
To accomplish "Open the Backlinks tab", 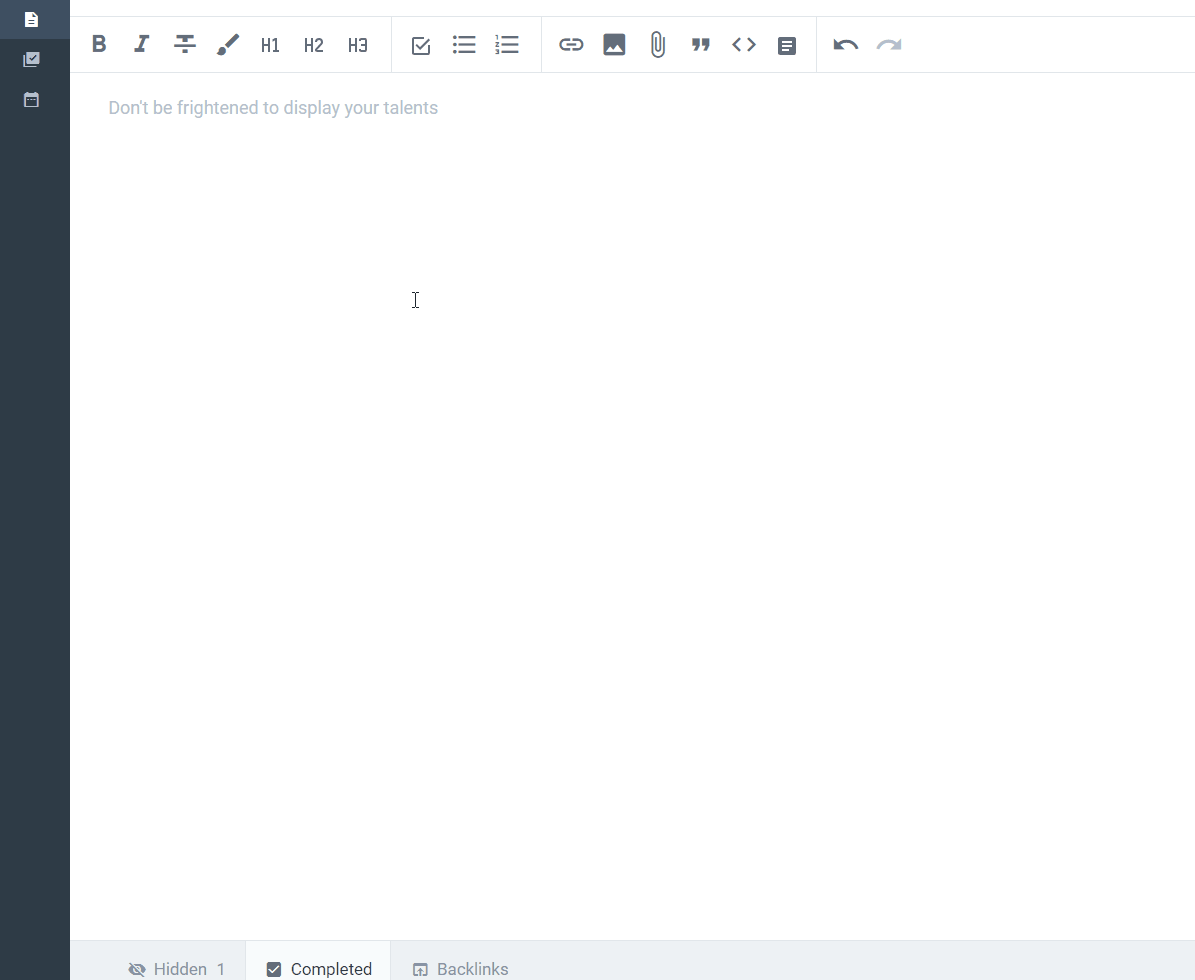I will [x=460, y=969].
